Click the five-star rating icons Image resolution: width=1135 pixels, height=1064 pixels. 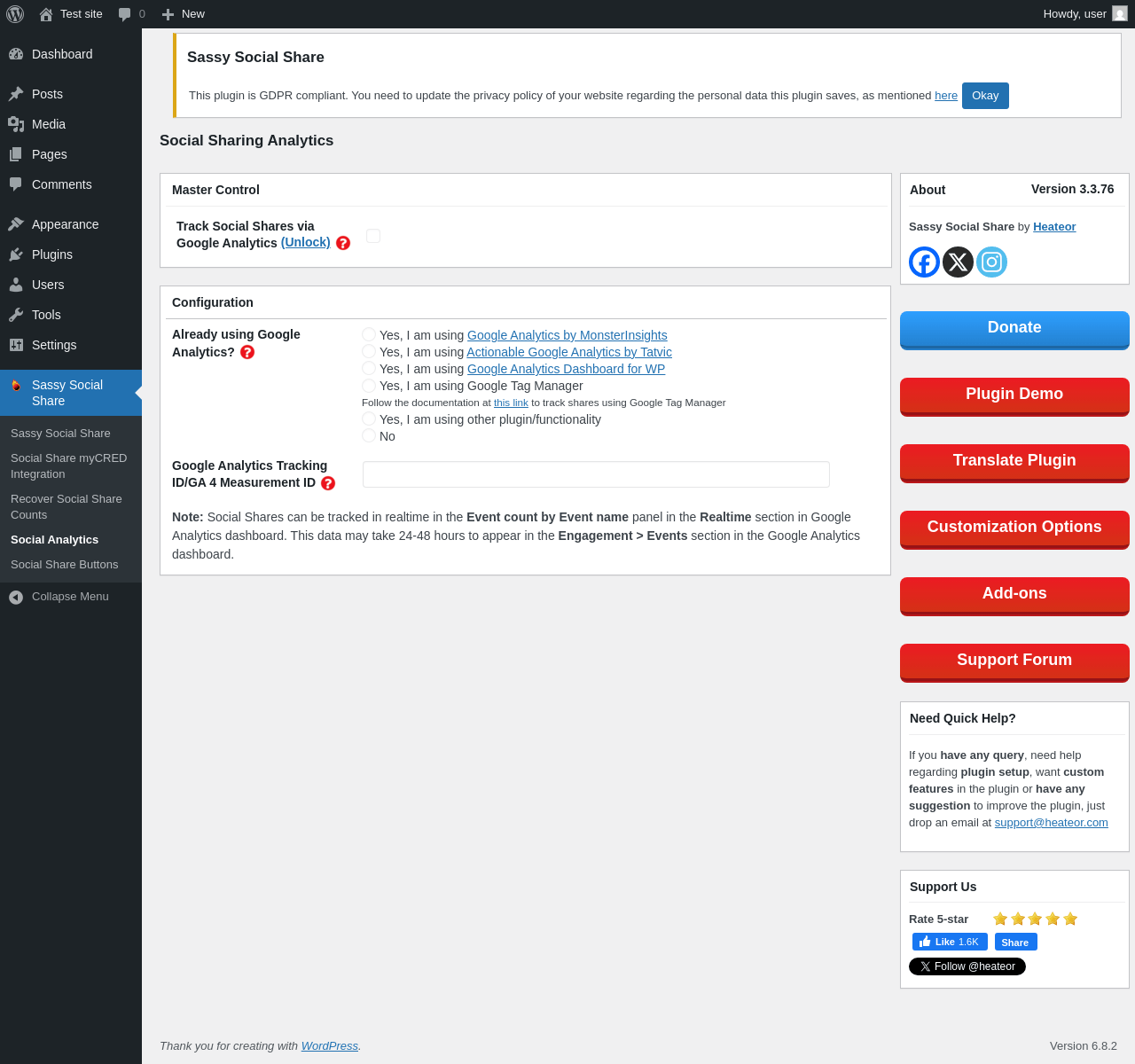pos(1035,919)
